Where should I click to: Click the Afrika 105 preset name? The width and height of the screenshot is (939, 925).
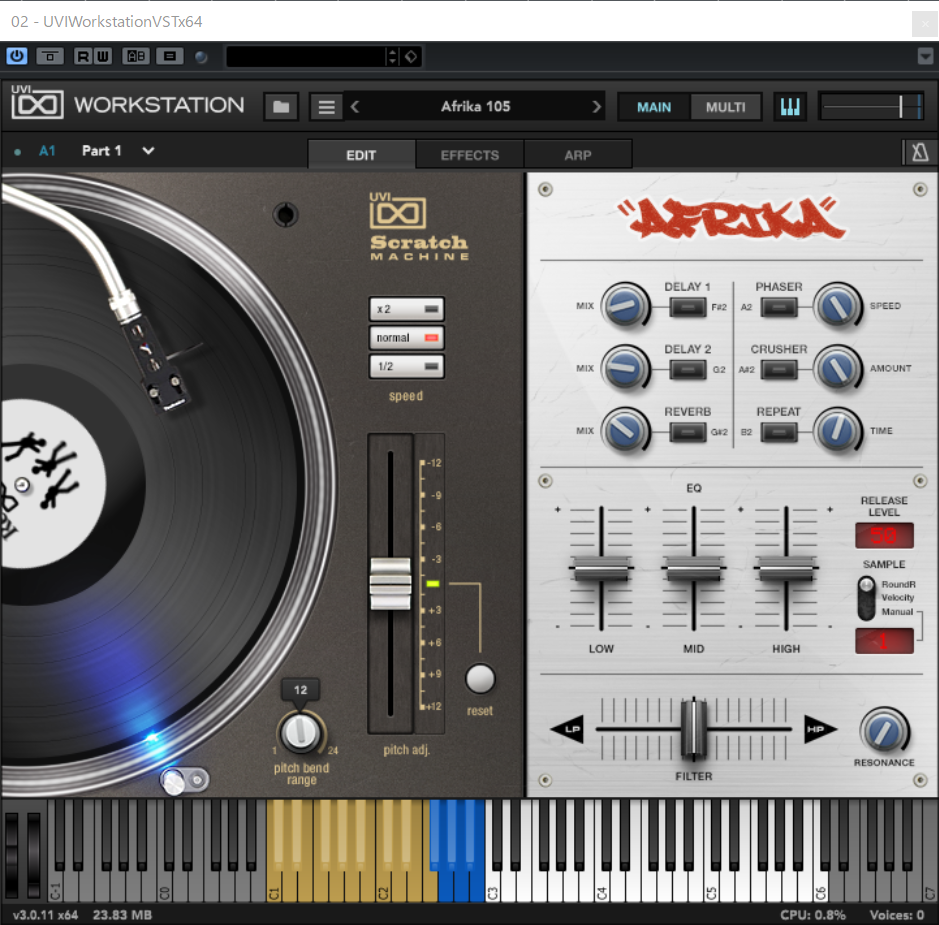click(x=475, y=107)
